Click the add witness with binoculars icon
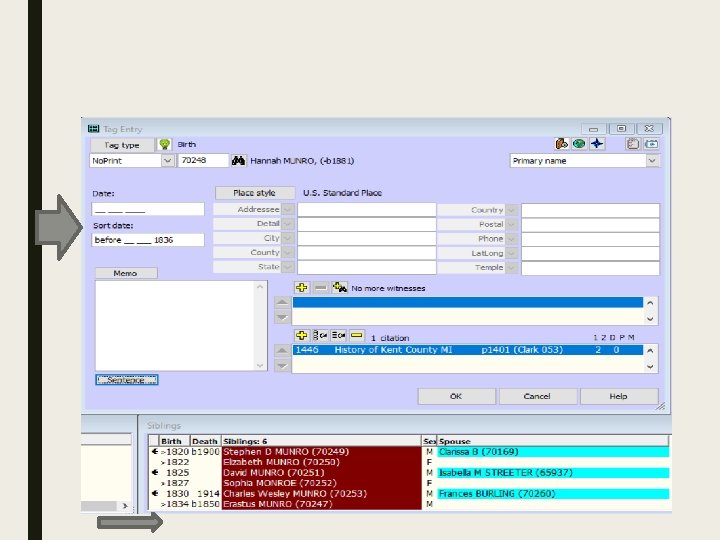Screen dimensions: 720x540 coord(339,288)
